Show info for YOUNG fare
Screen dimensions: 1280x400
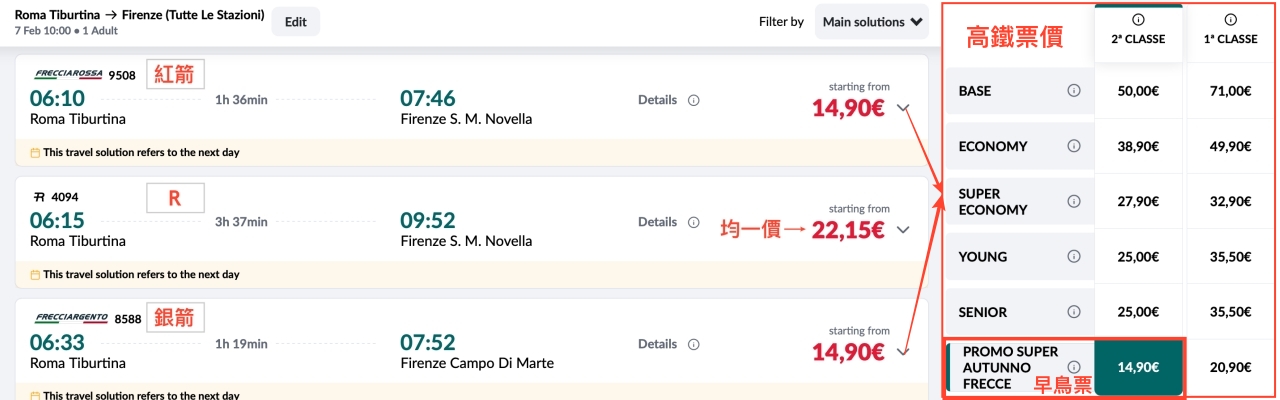click(1074, 257)
